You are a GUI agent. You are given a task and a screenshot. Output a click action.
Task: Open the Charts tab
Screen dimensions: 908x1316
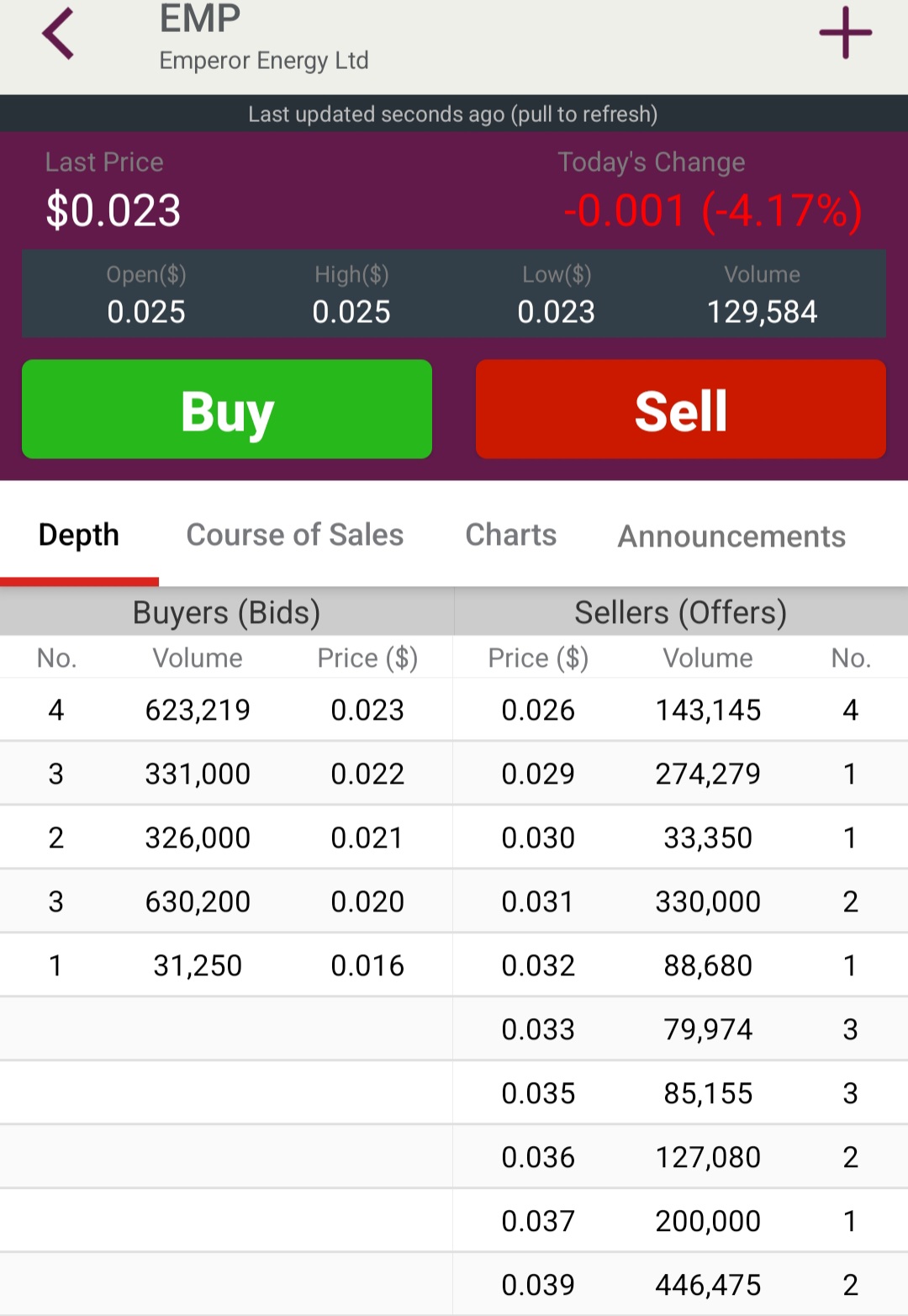coord(511,535)
